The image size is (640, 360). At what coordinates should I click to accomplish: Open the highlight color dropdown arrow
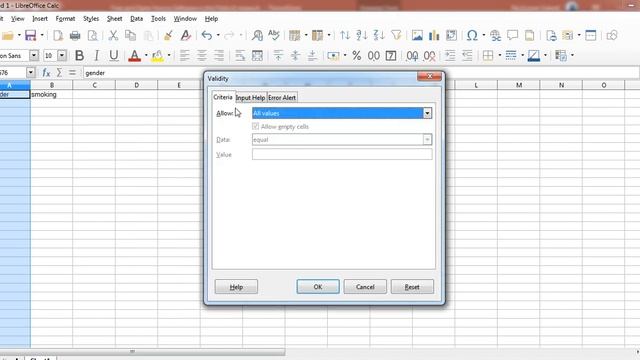pyautogui.click(x=169, y=56)
